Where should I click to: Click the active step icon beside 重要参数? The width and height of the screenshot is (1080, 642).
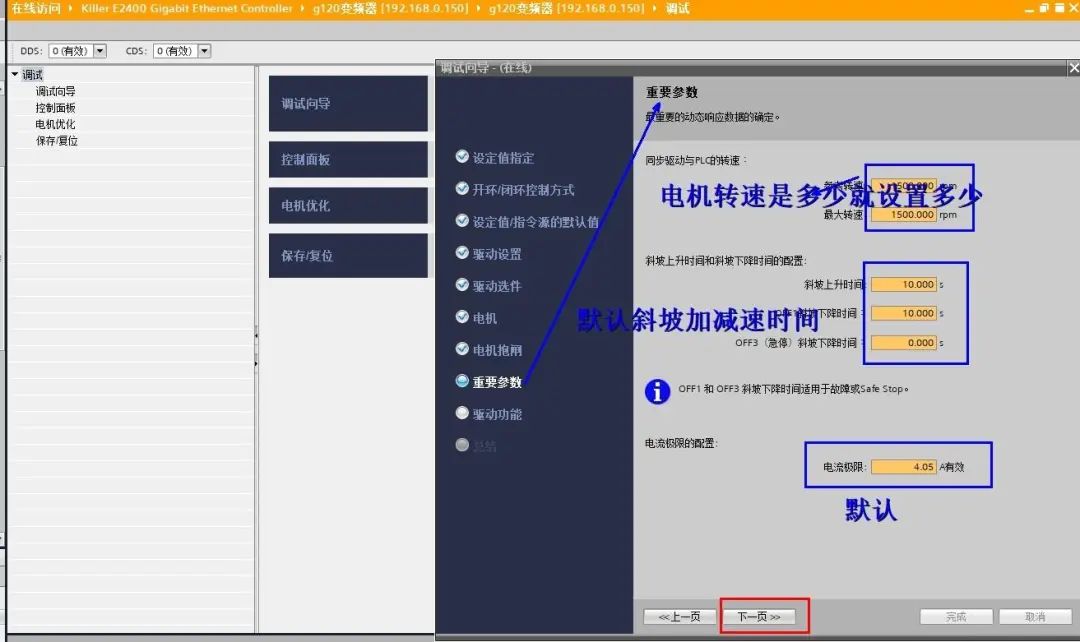pyautogui.click(x=462, y=380)
